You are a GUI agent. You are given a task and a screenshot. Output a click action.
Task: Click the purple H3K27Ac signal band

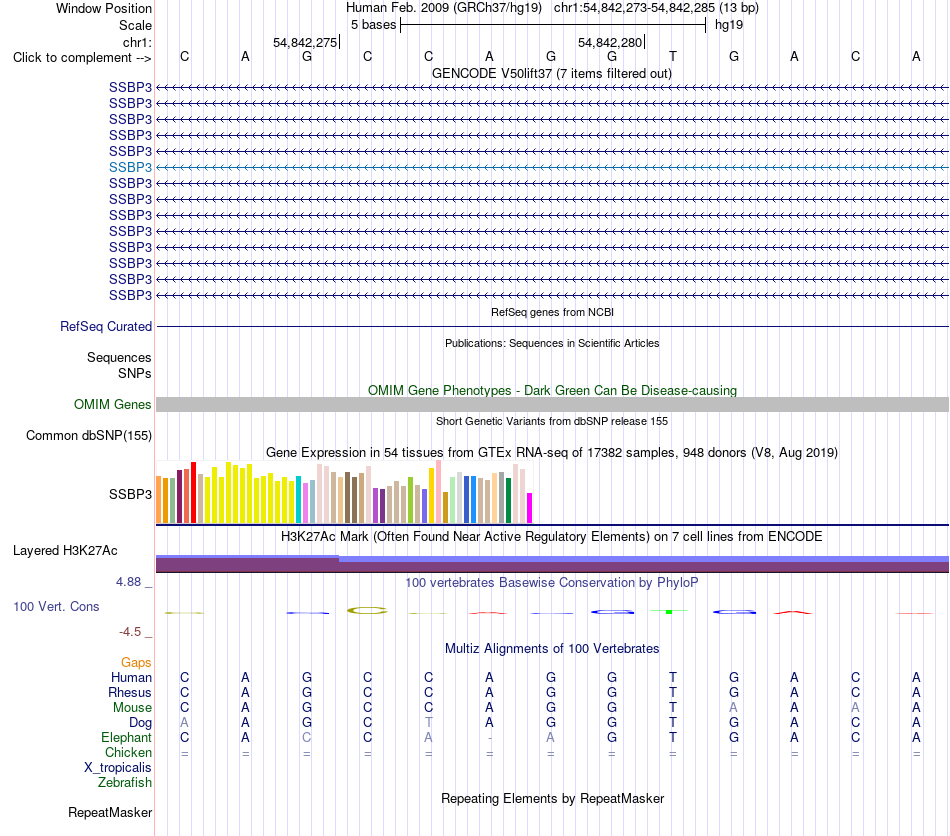pos(552,566)
